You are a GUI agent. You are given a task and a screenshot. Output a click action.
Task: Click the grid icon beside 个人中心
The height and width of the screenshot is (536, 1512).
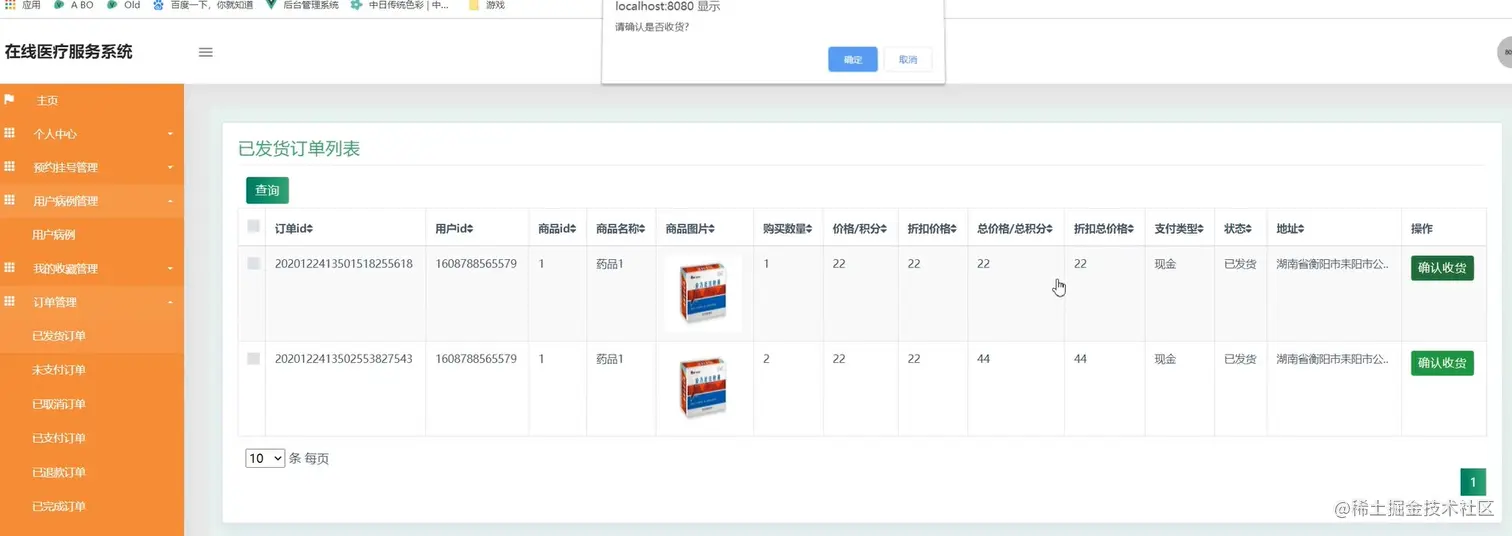point(9,133)
